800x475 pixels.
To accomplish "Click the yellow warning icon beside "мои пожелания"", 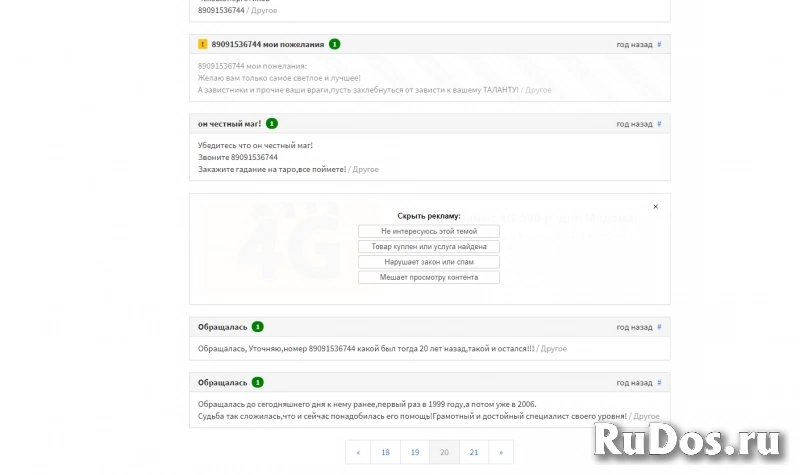I will coord(203,44).
